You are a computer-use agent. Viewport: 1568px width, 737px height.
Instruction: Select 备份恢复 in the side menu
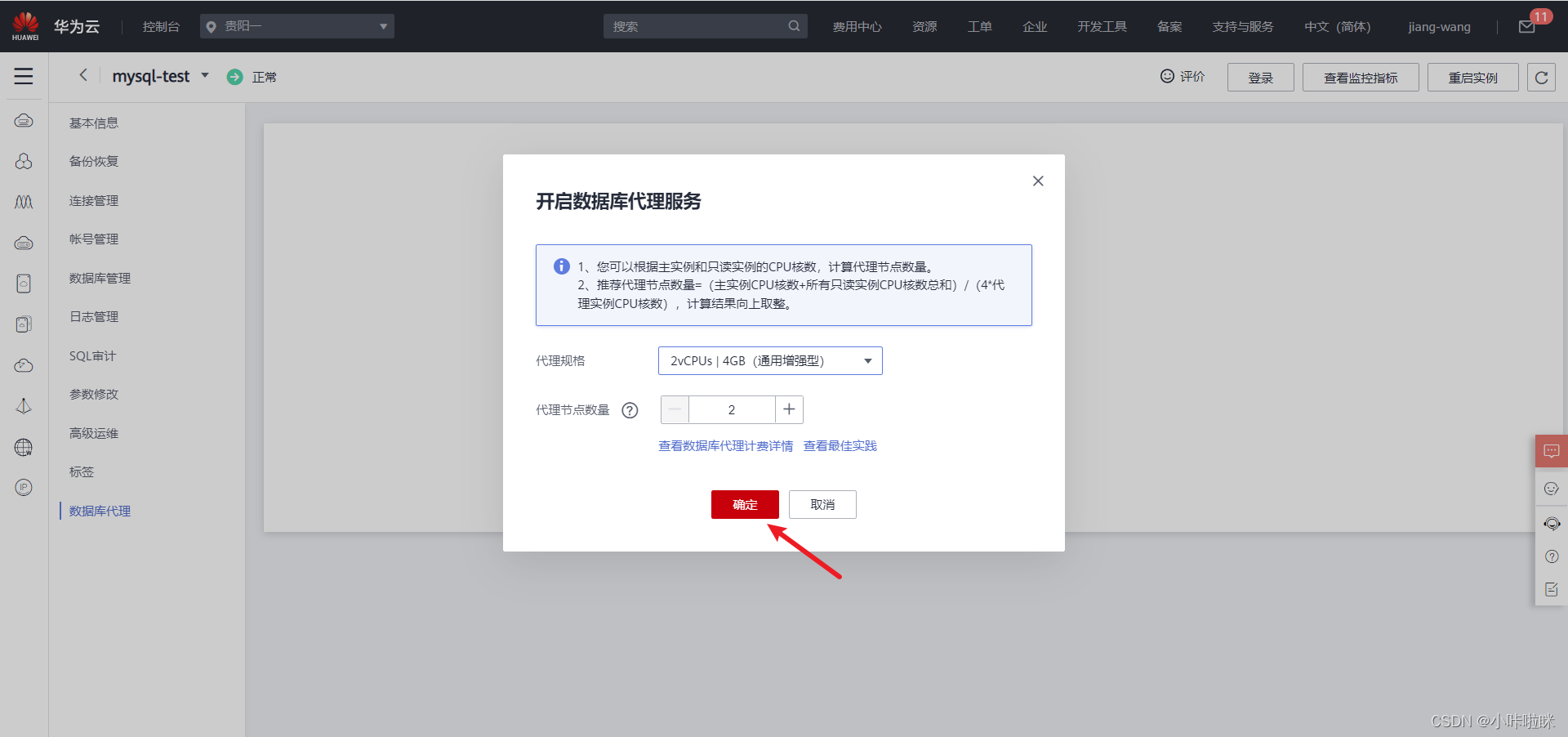click(x=94, y=161)
